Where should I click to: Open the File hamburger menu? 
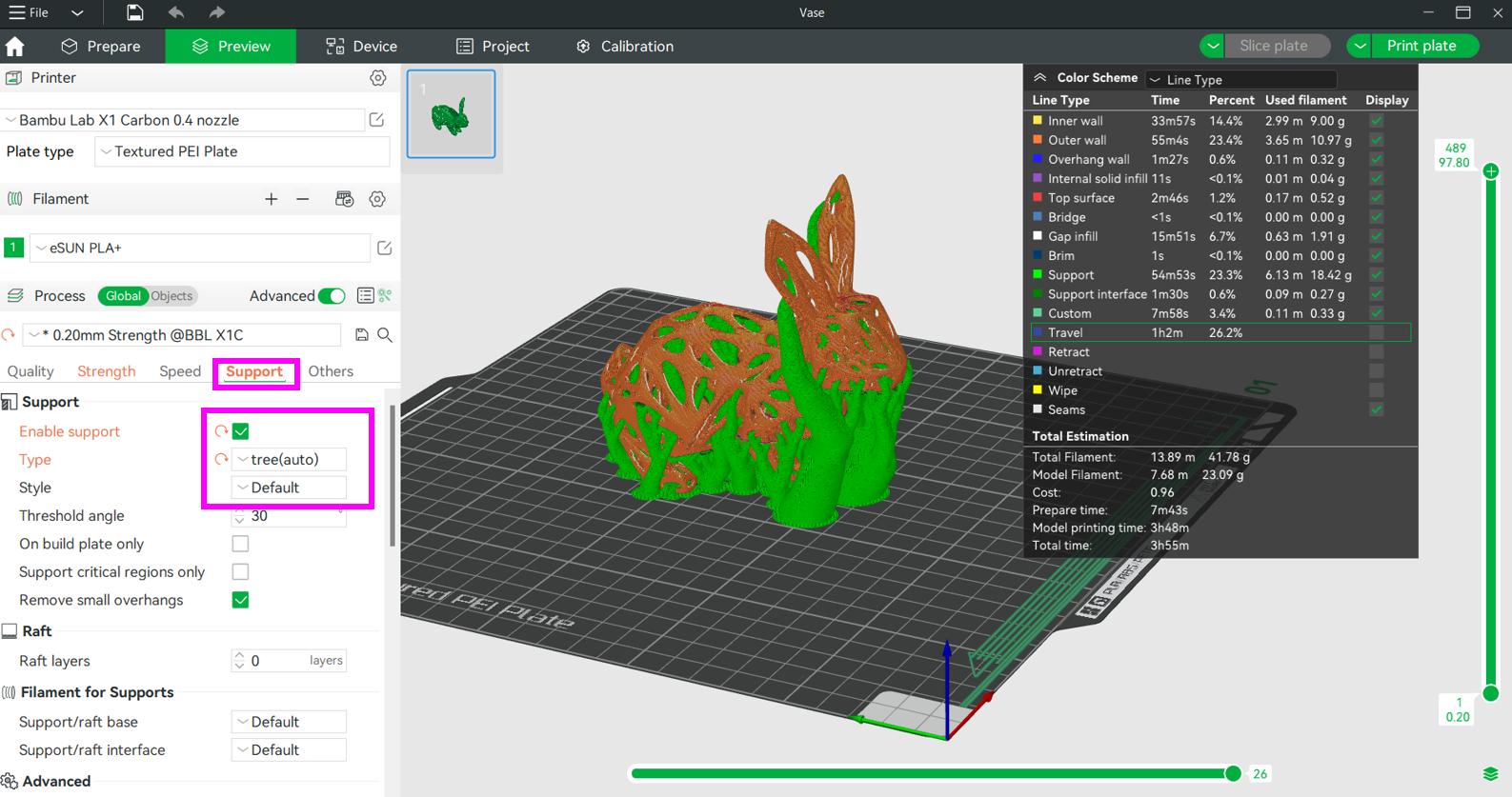click(28, 12)
